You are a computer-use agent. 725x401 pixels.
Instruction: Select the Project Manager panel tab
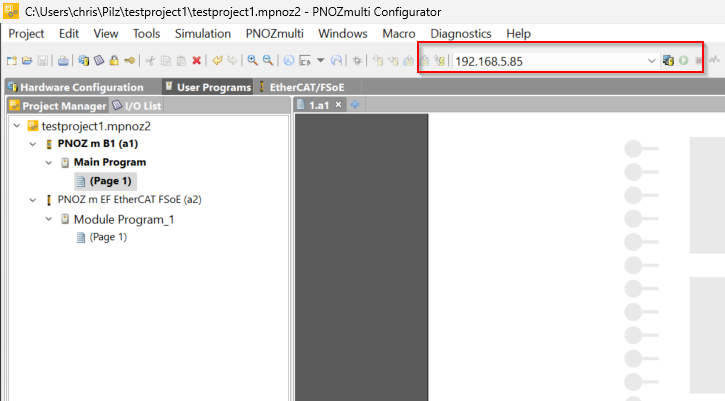tap(58, 106)
